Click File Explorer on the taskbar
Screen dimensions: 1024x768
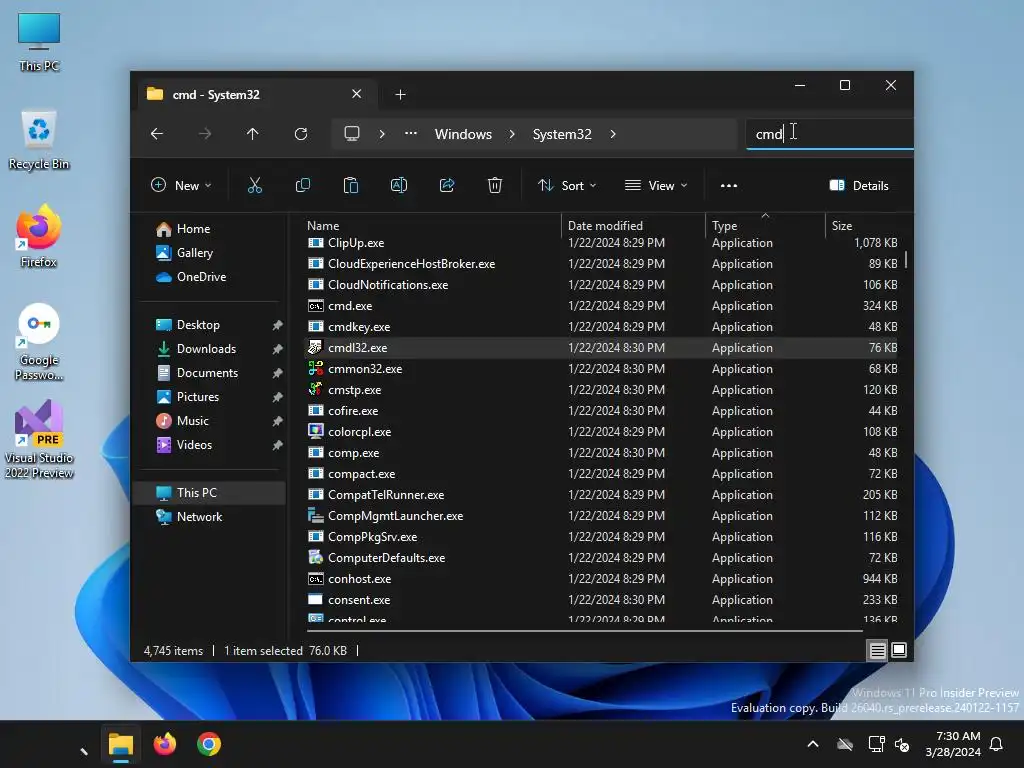(x=121, y=744)
